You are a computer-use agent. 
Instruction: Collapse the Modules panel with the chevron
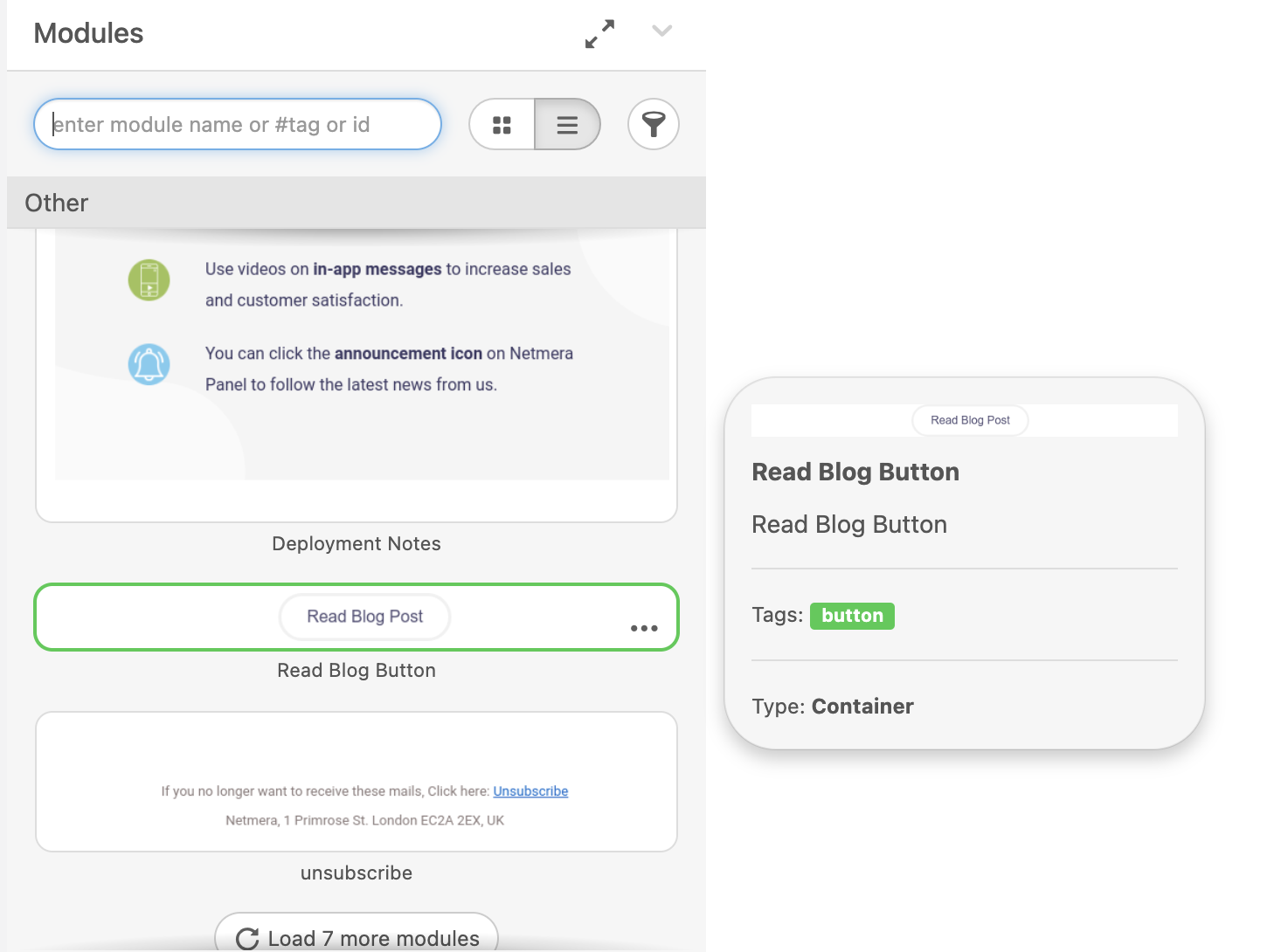pos(661,31)
